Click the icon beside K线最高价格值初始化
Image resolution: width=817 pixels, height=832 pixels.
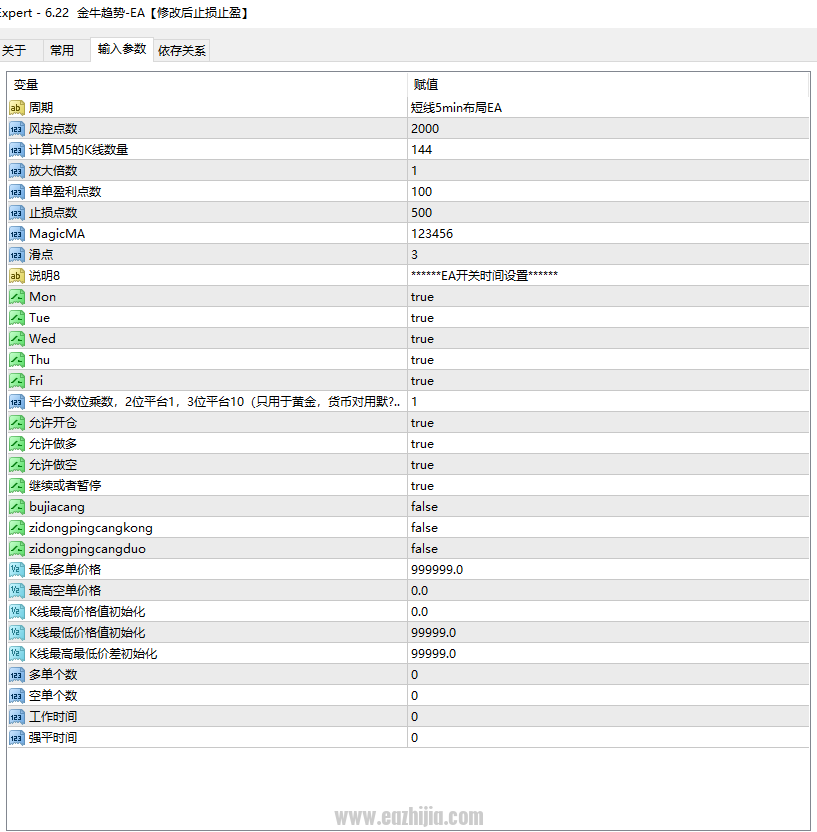pyautogui.click(x=16, y=612)
